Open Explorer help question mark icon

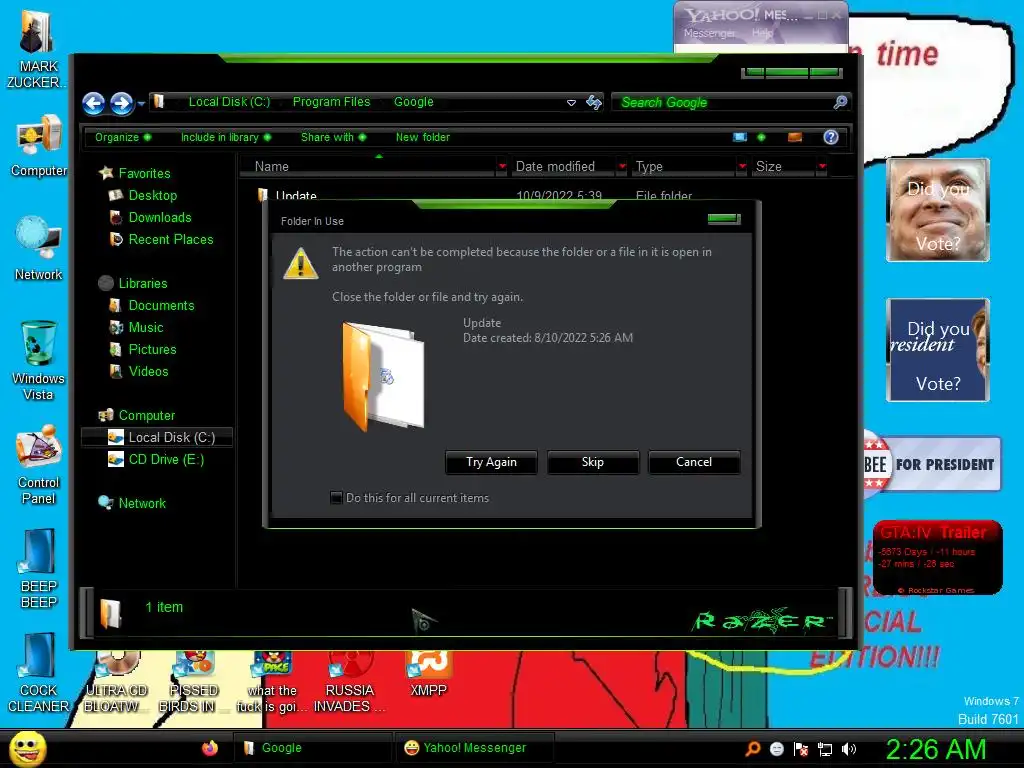click(831, 137)
